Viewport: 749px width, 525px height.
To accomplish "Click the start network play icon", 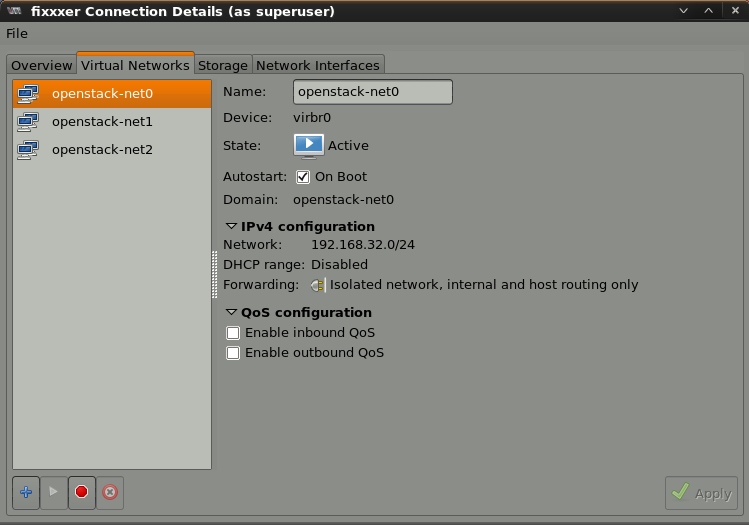I will point(54,492).
